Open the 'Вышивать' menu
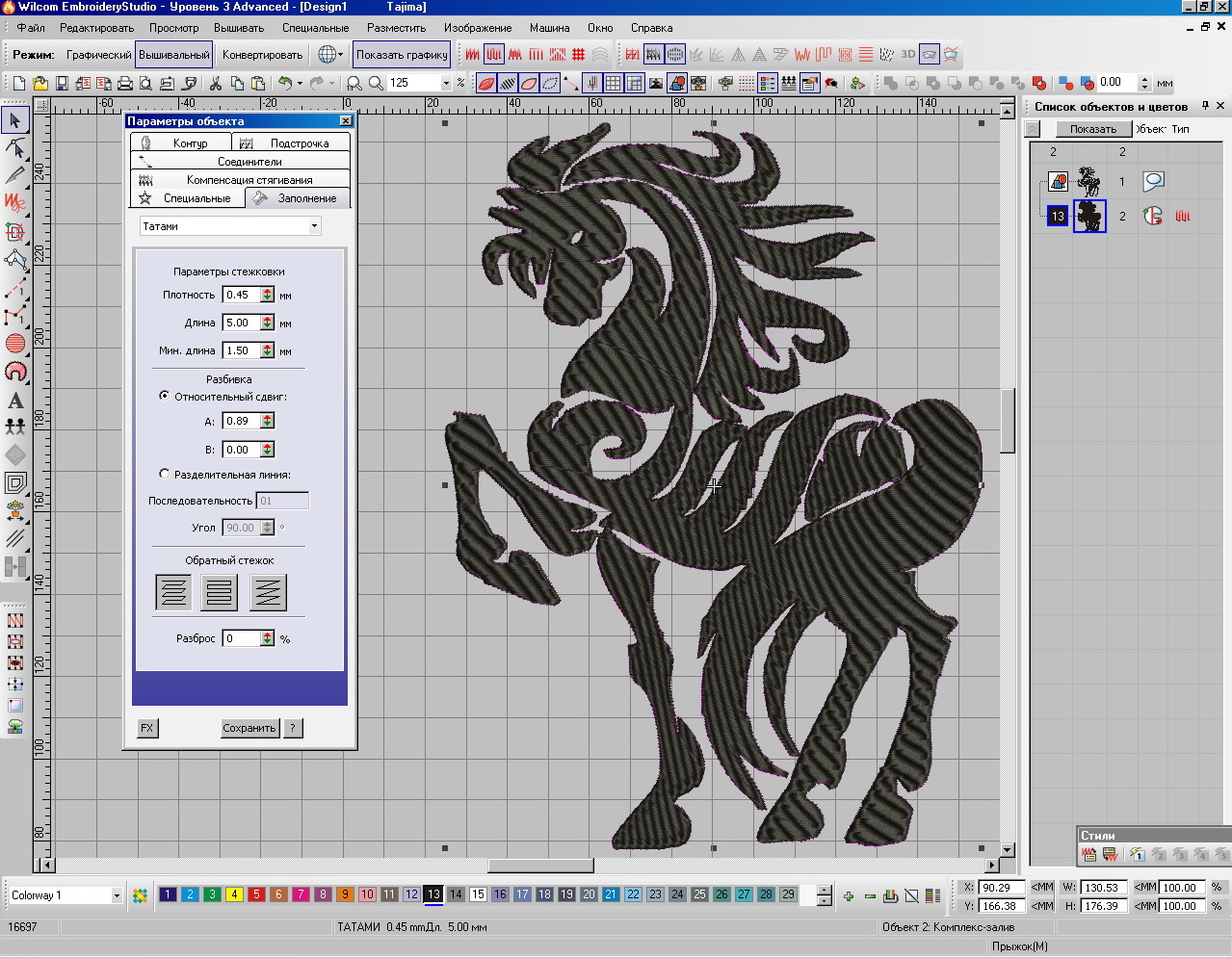The image size is (1232, 958). [x=239, y=28]
